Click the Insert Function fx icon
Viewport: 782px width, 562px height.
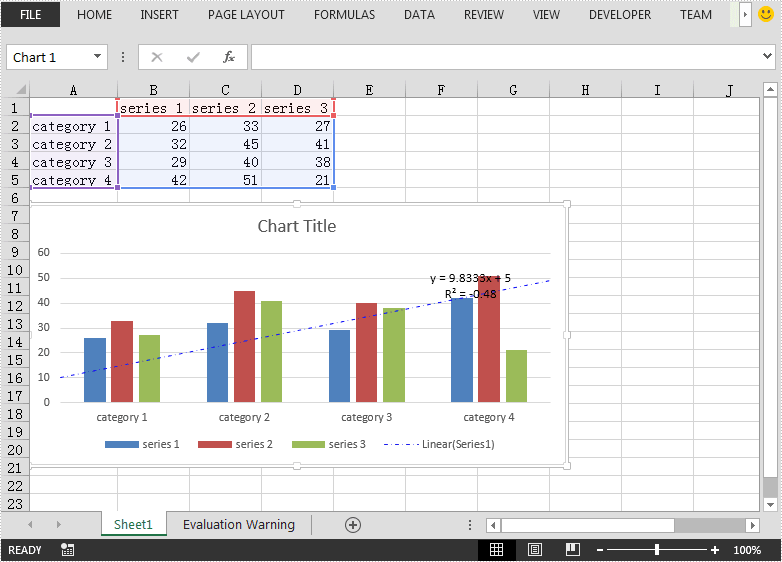click(228, 57)
